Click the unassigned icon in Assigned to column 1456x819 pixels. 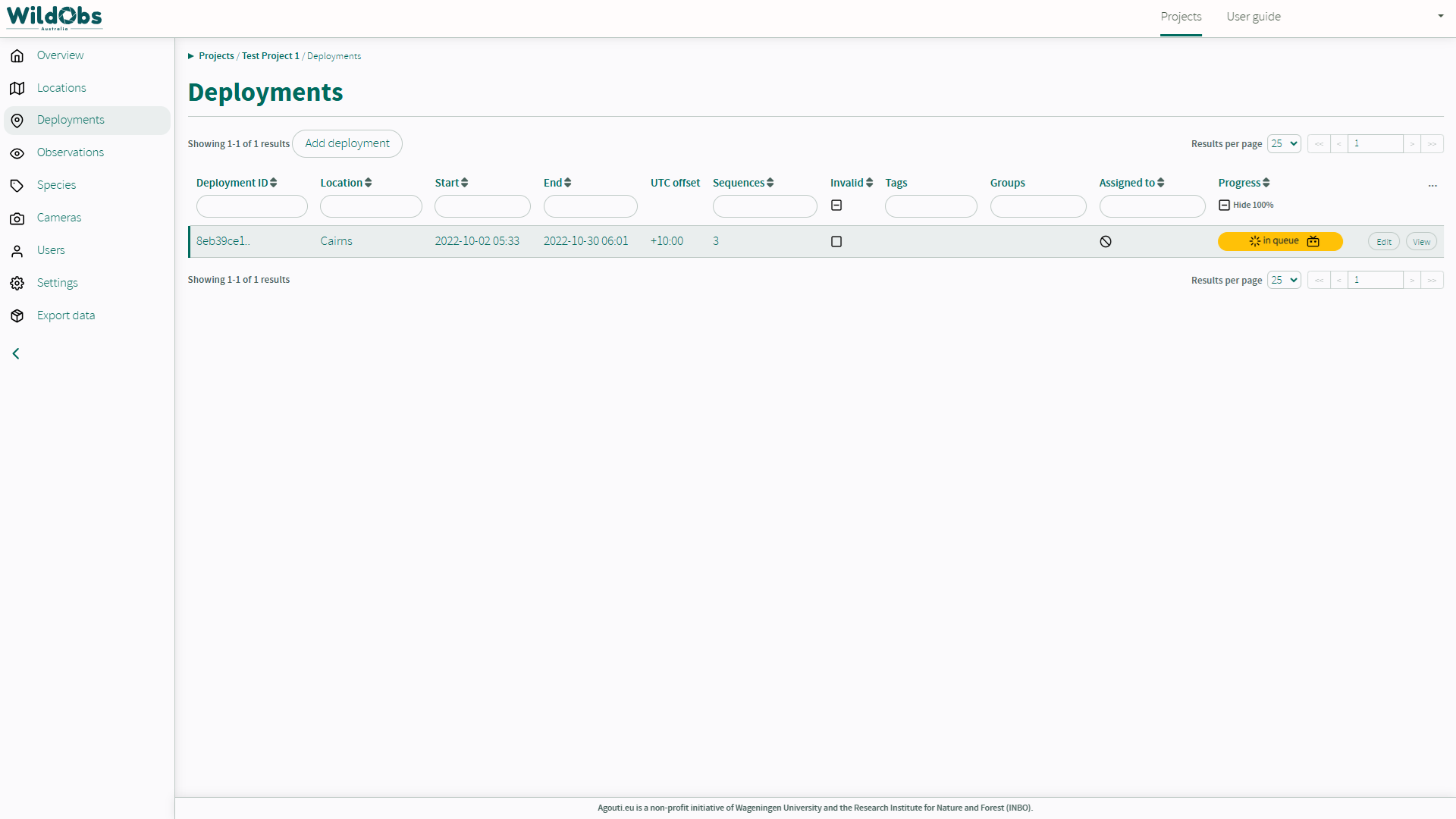pos(1106,242)
